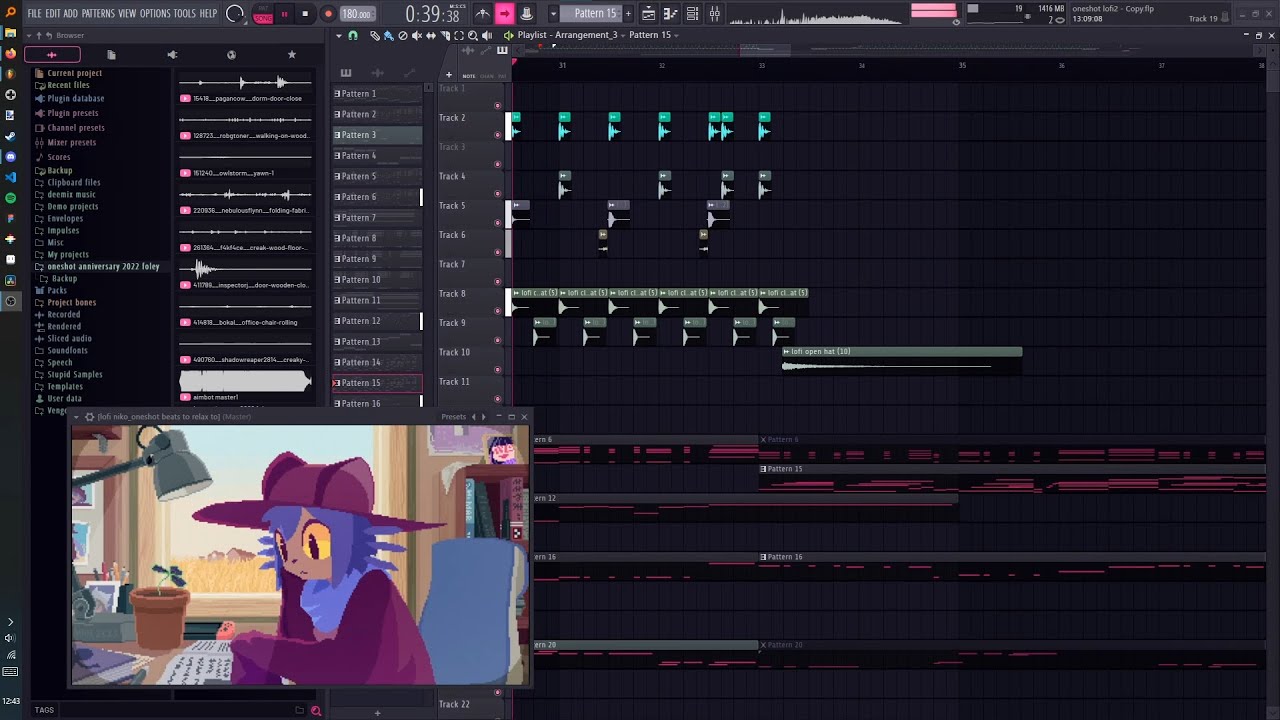Click the pause button in transport

pyautogui.click(x=284, y=14)
